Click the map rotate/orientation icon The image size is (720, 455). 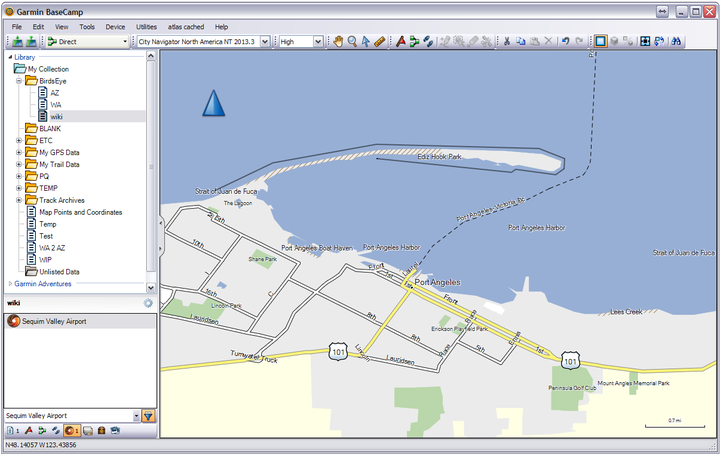(x=659, y=41)
